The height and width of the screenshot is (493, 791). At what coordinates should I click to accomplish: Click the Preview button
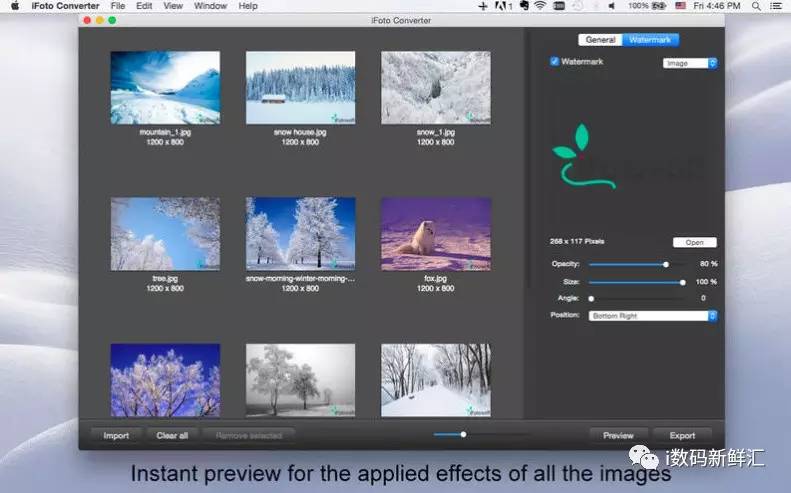pyautogui.click(x=618, y=435)
